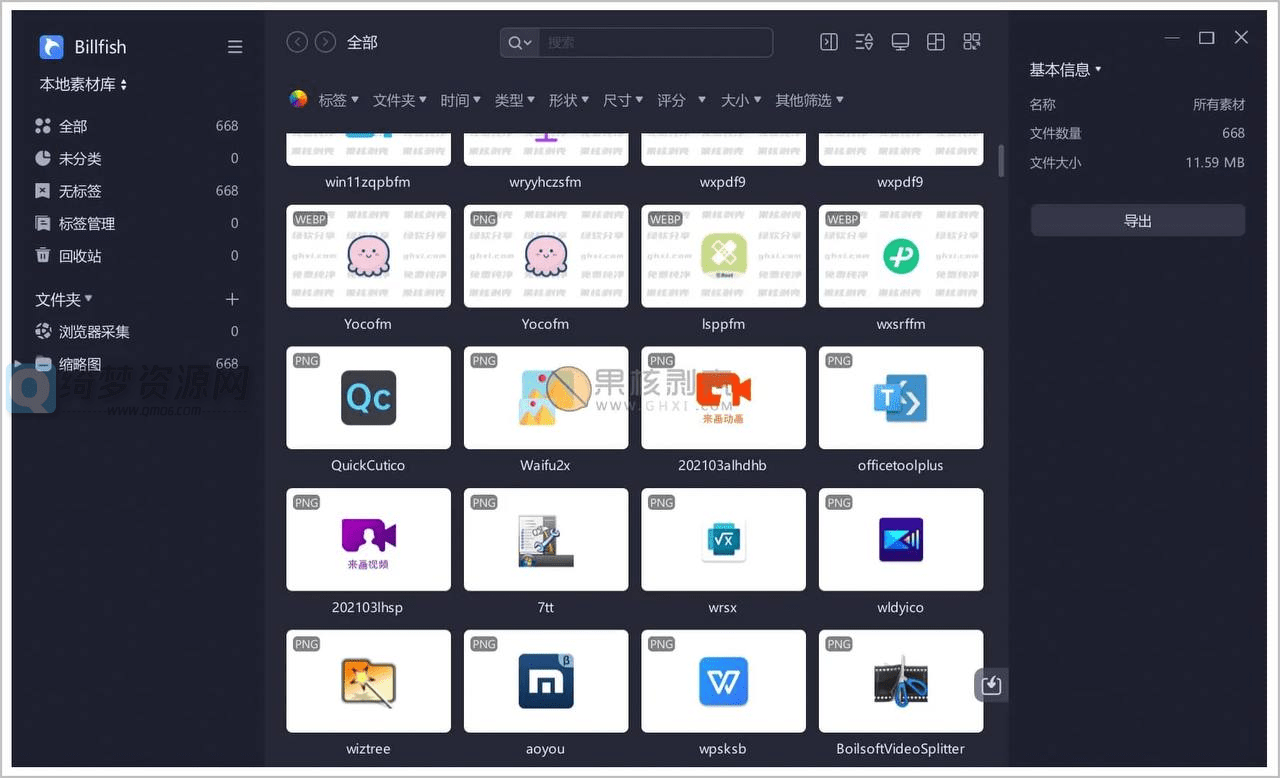Viewport: 1280px width, 778px height.
Task: Expand the 缩略图 folder tree arrow
Action: (18, 364)
